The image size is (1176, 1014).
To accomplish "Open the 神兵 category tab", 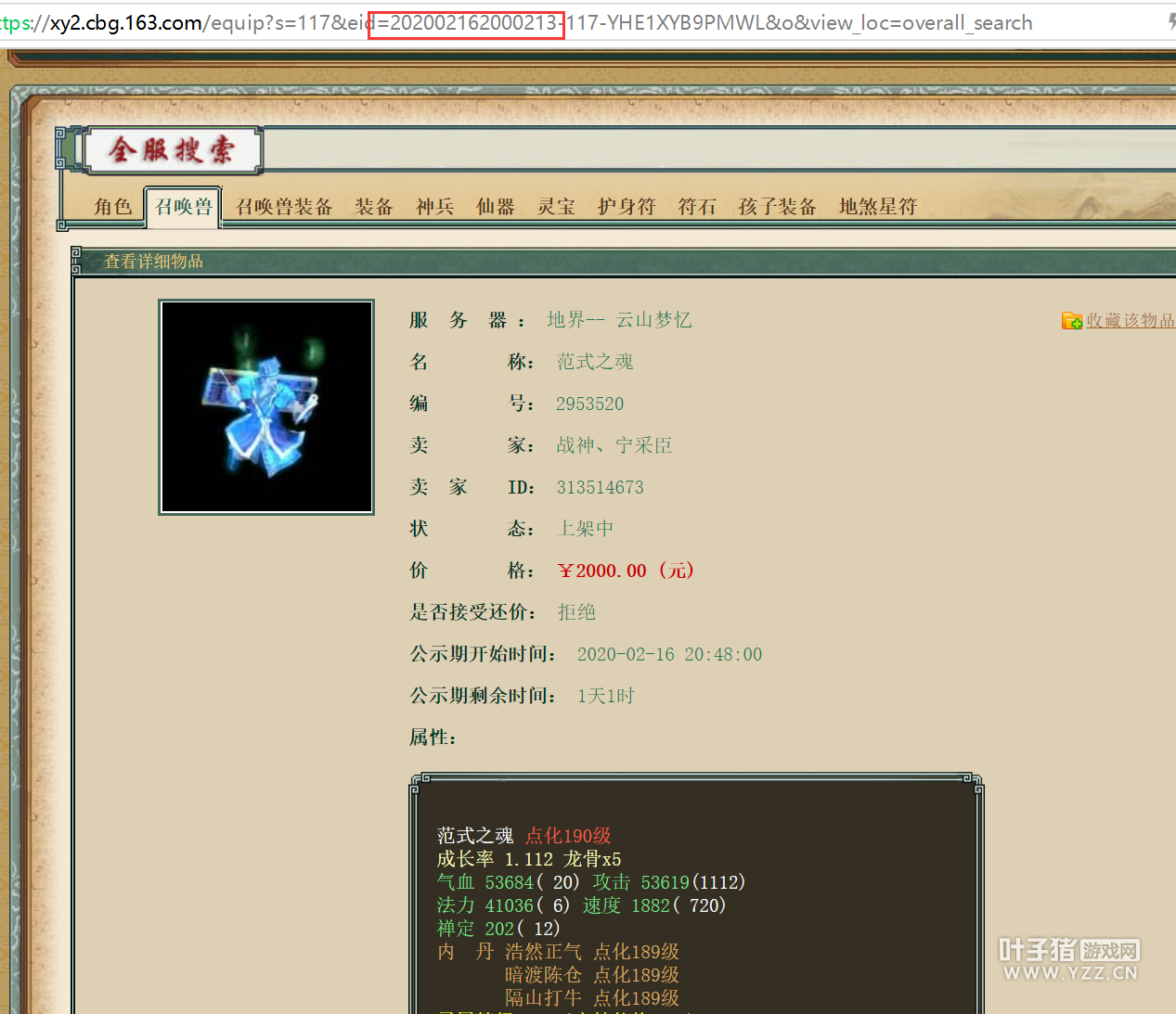I will point(434,207).
